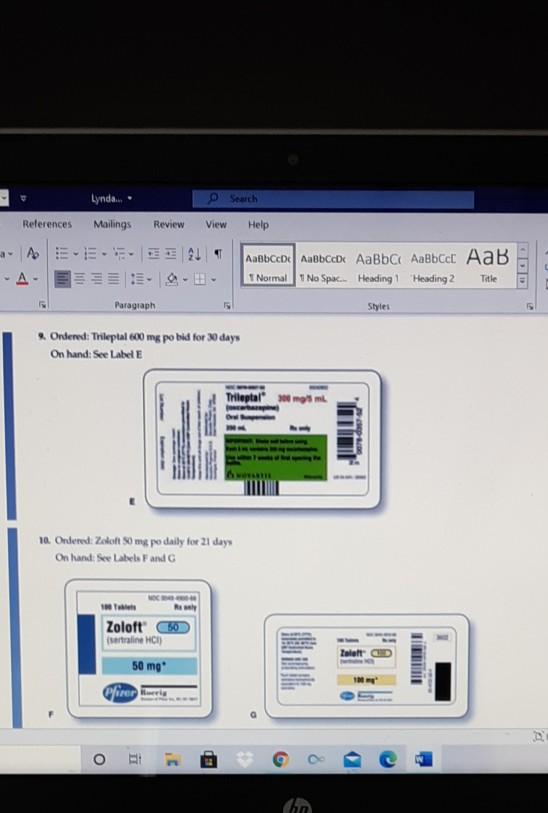Screen dimensions: 548x813
Task: Open Dropbox from taskbar
Action: coord(245,760)
